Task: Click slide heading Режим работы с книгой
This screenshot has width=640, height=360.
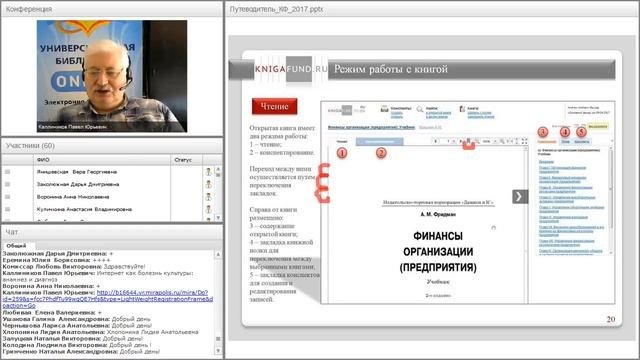Action: point(391,69)
